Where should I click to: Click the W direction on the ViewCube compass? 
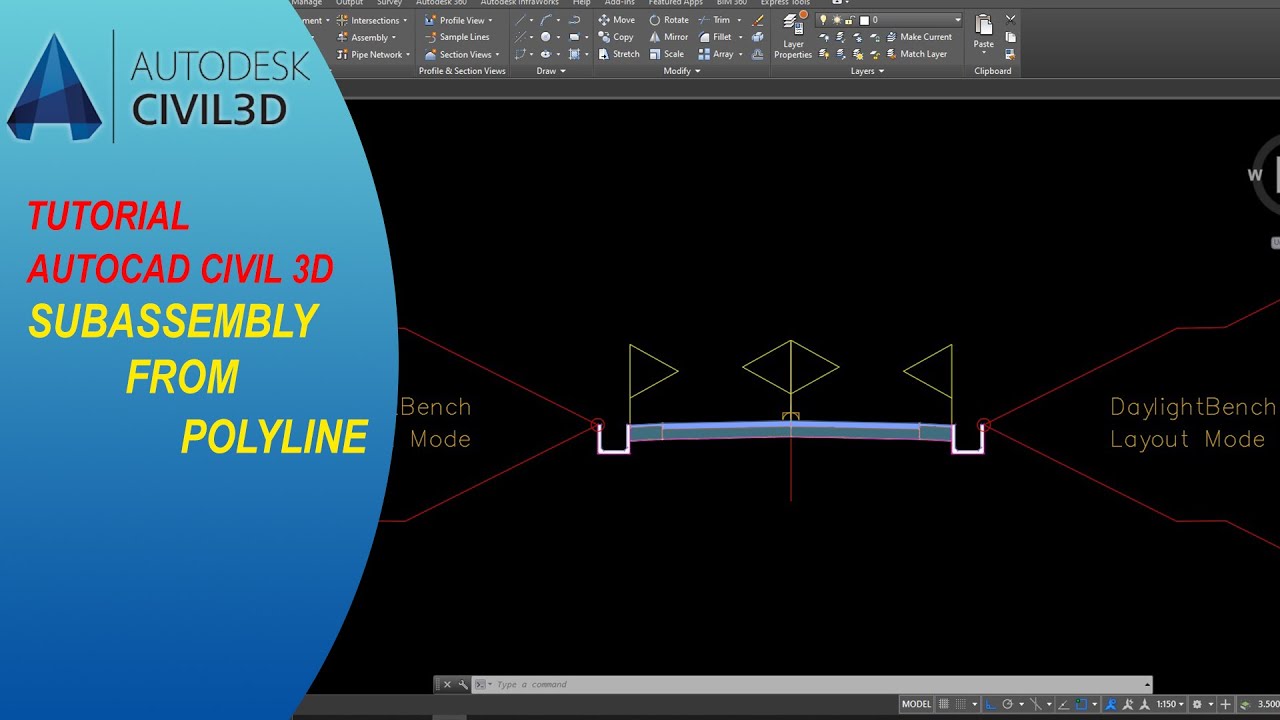point(1255,175)
